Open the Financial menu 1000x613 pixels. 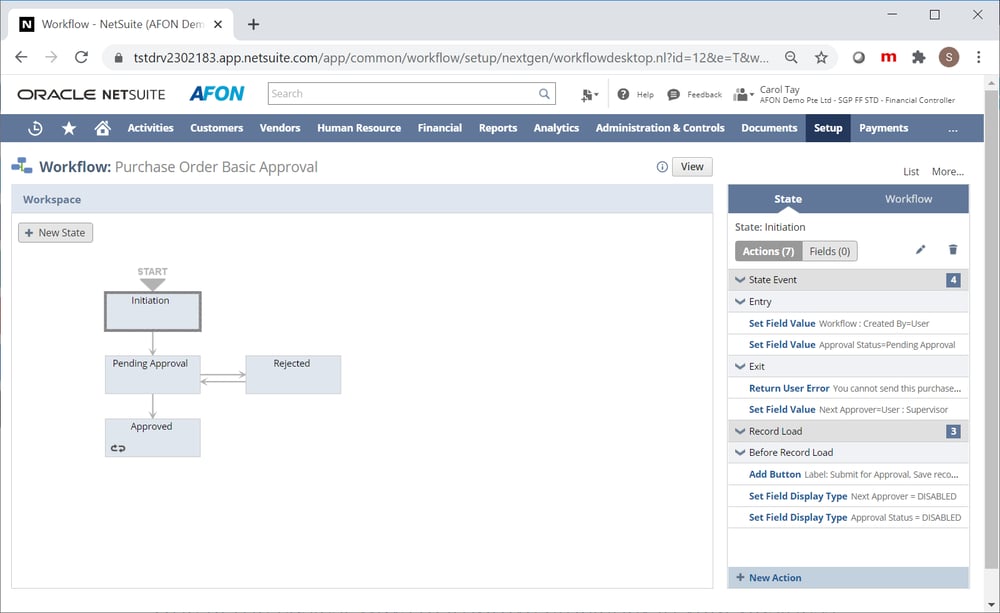tap(439, 128)
